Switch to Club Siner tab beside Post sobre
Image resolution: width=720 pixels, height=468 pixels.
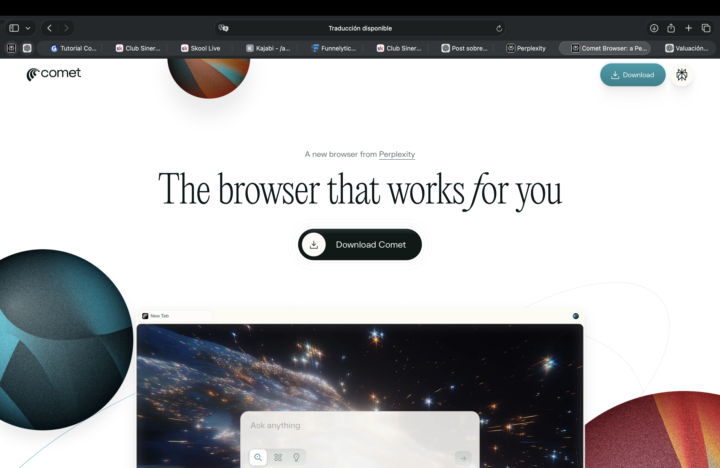(399, 48)
